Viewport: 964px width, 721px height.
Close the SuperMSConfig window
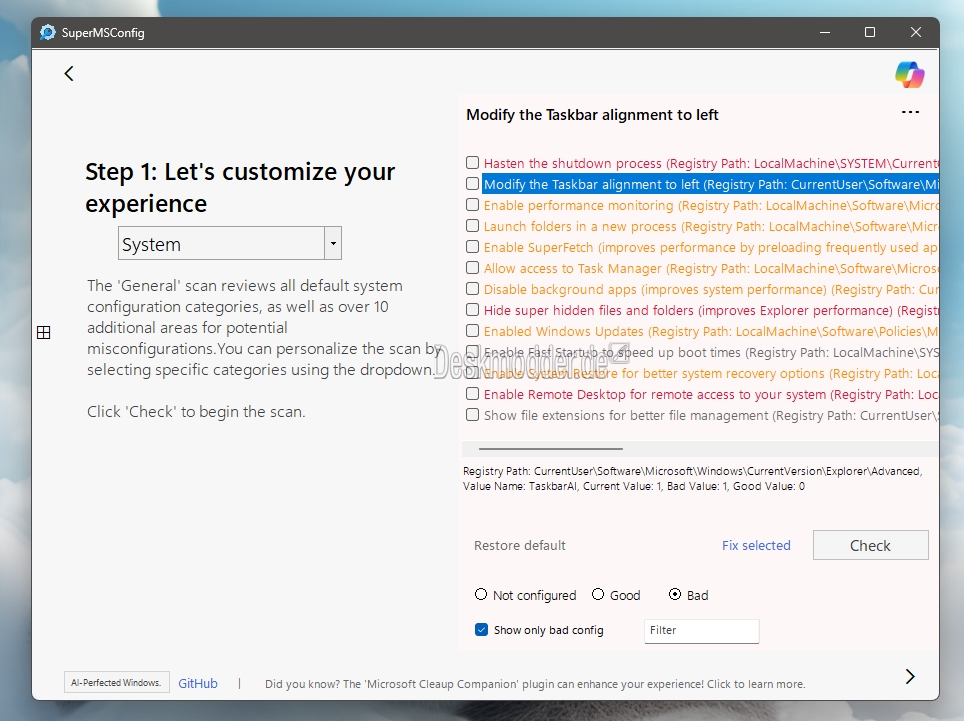915,32
